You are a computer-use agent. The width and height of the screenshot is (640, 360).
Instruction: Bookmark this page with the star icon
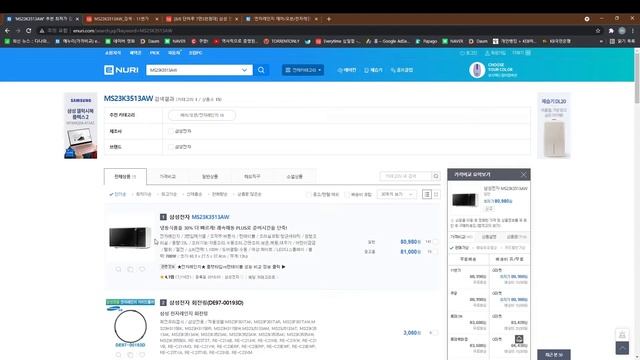click(598, 31)
